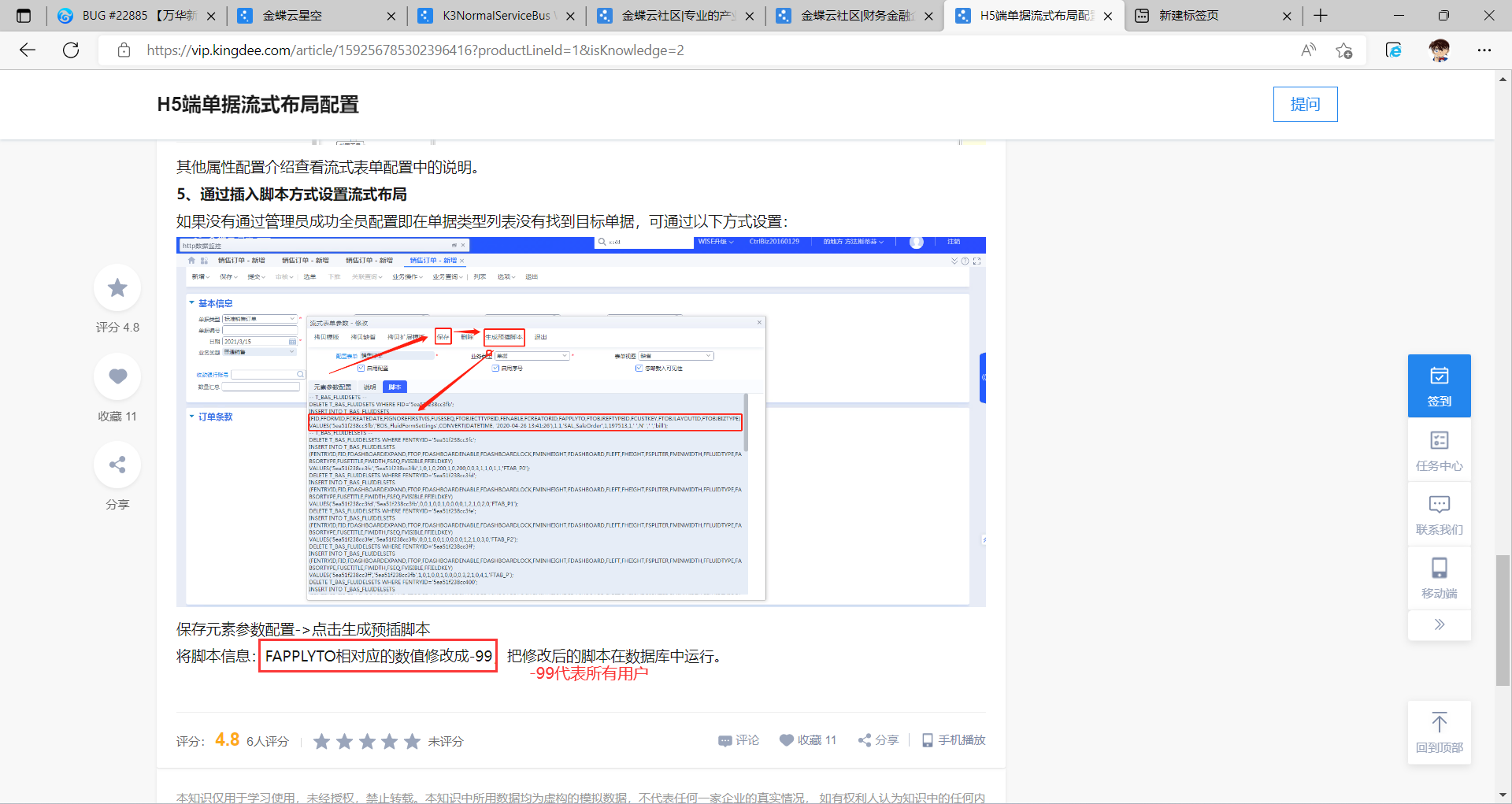Close the BUG #22885 tab
The width and height of the screenshot is (1512, 804).
click(x=212, y=16)
